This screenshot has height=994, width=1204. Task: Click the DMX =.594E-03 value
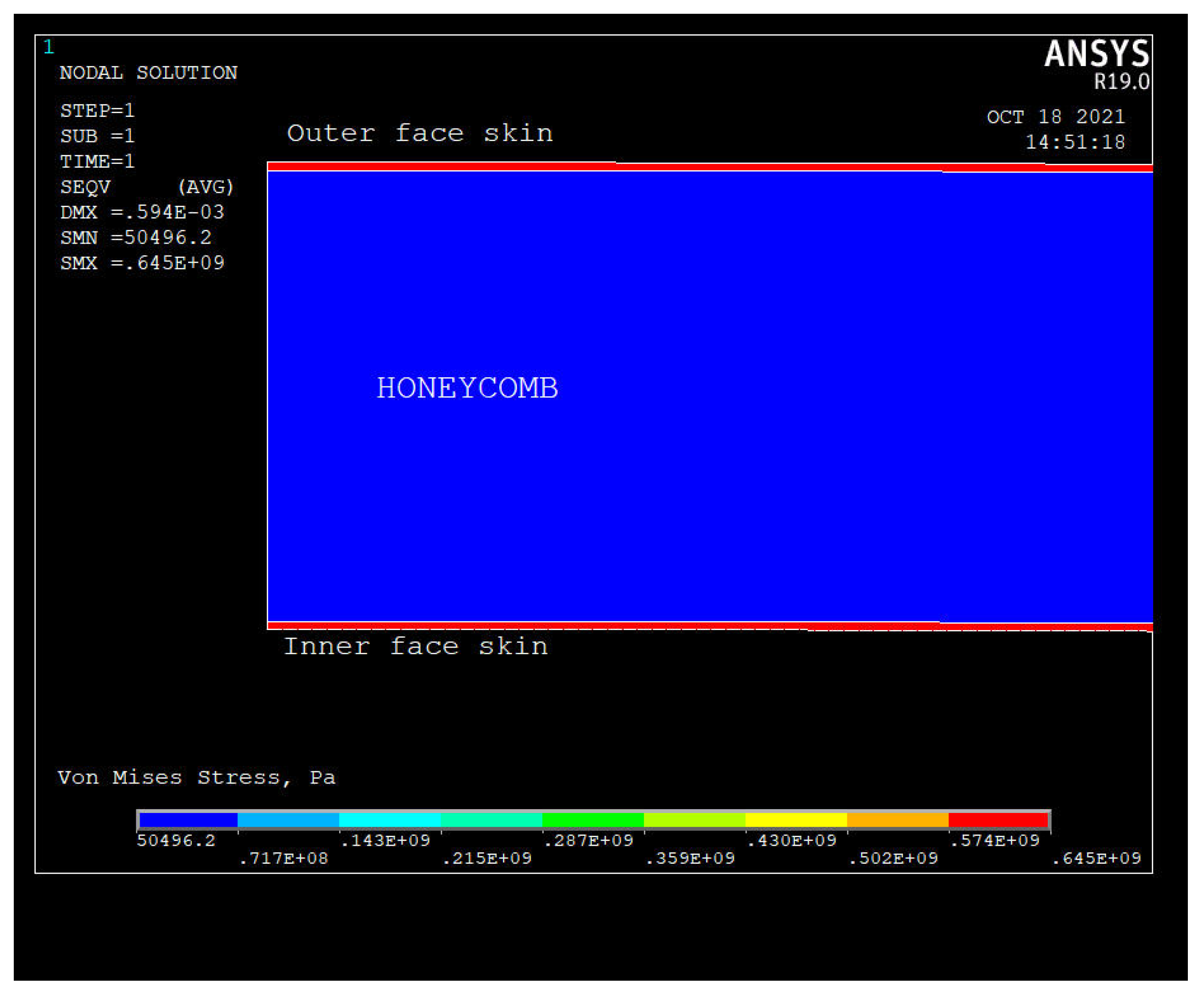pyautogui.click(x=142, y=212)
